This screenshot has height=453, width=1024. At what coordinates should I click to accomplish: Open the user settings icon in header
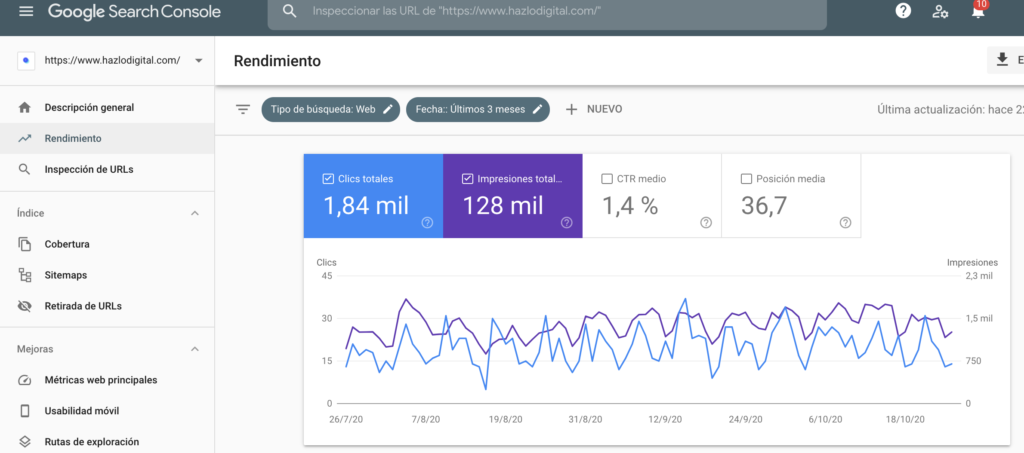[x=940, y=12]
